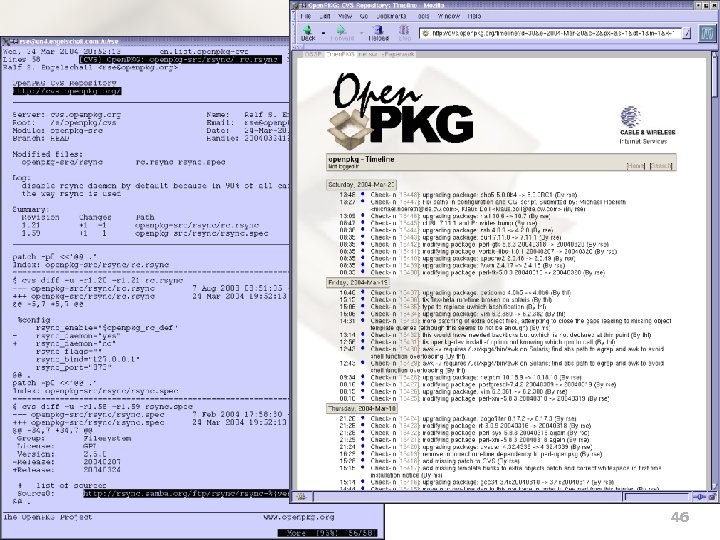The width and height of the screenshot is (720, 540).
Task: Click the Stop loading icon
Action: pos(404,33)
